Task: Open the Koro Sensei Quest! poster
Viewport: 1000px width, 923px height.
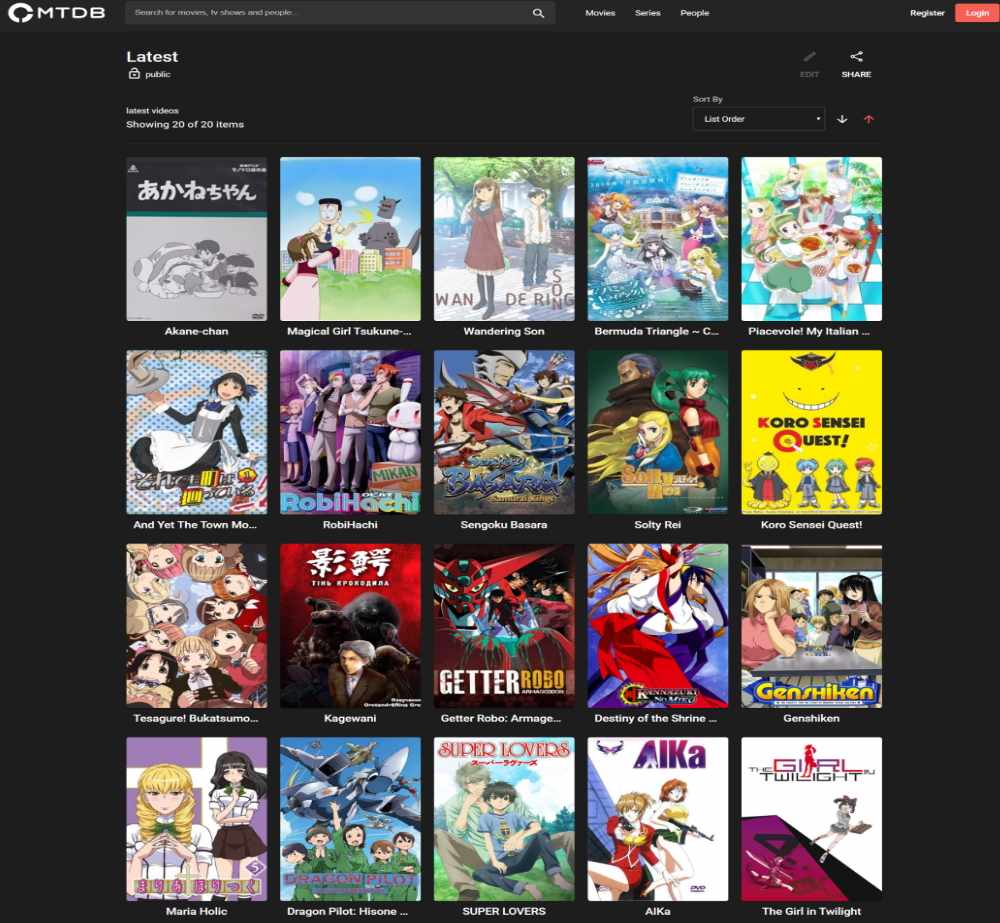Action: [811, 432]
